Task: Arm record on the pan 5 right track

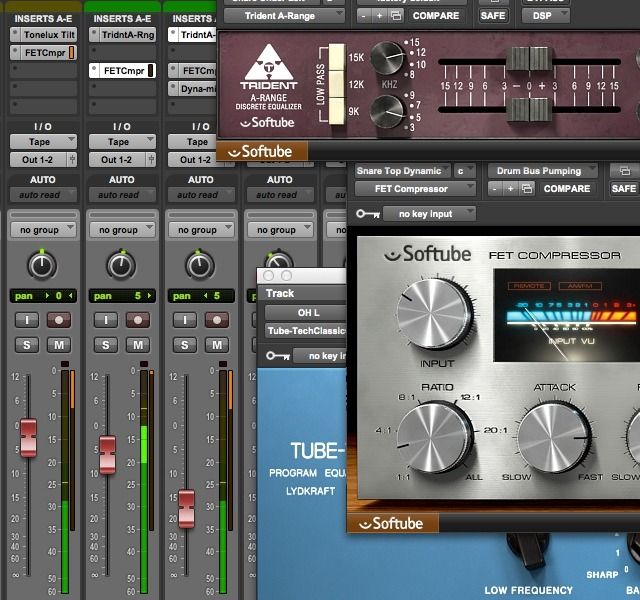Action: [x=138, y=320]
